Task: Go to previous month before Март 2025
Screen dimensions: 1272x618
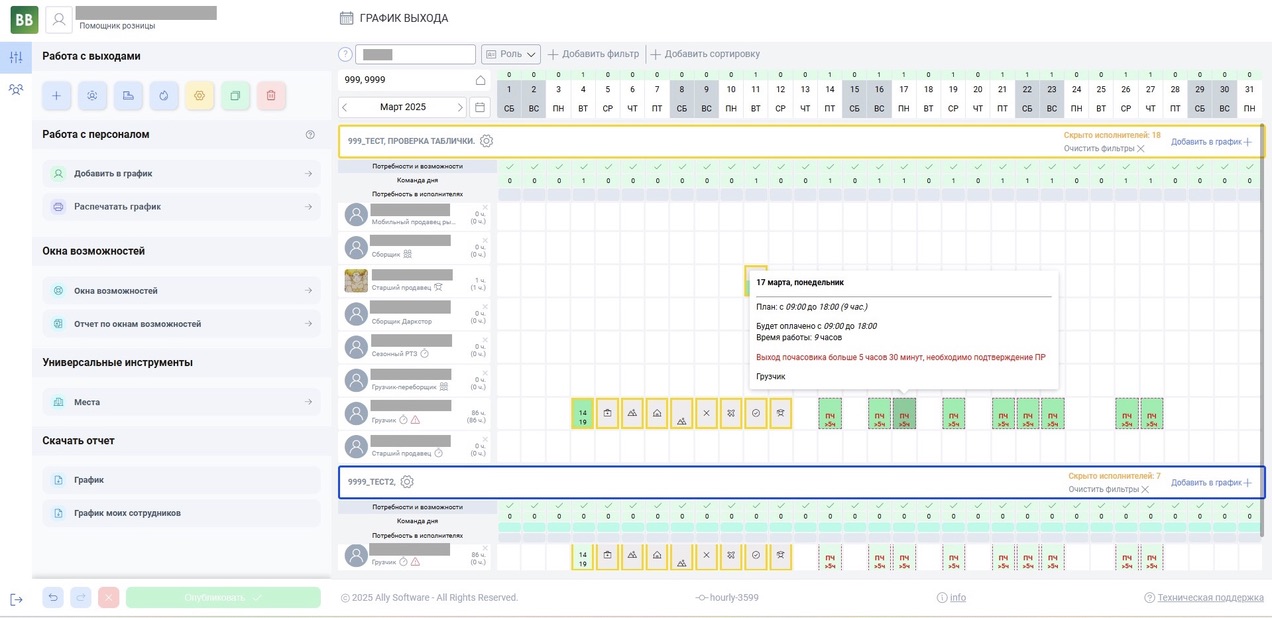Action: (345, 107)
